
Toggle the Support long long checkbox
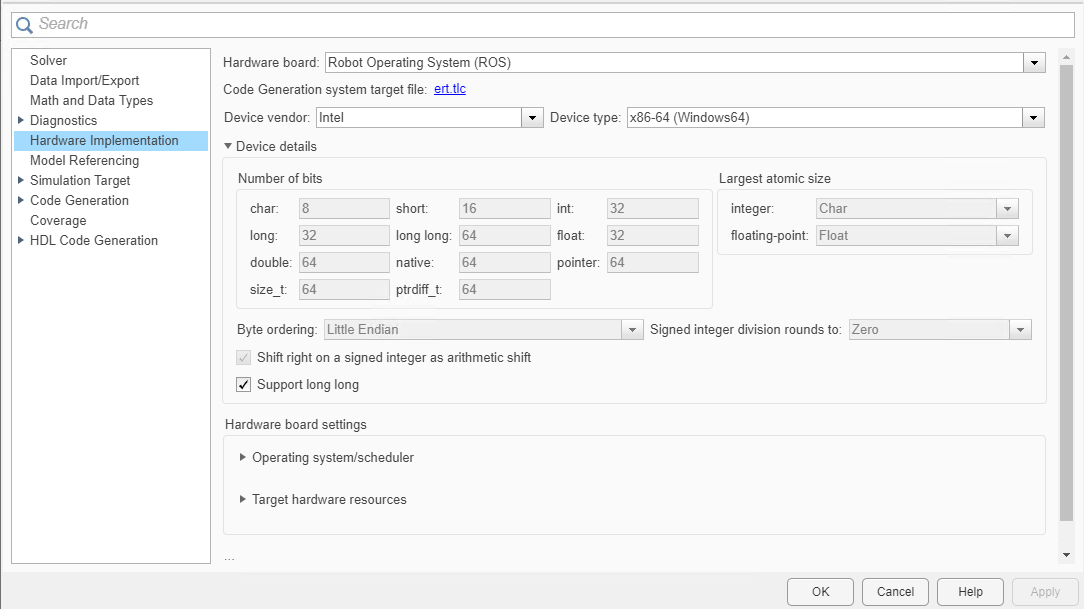243,385
